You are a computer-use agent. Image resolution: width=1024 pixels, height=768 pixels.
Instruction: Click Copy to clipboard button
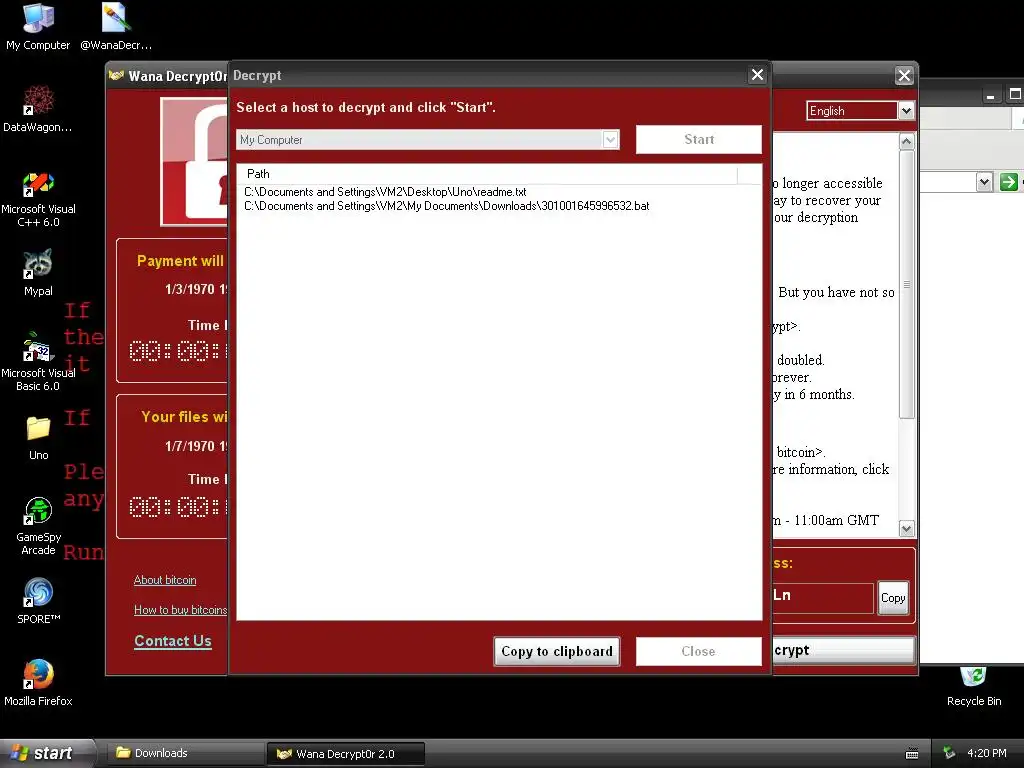(557, 651)
